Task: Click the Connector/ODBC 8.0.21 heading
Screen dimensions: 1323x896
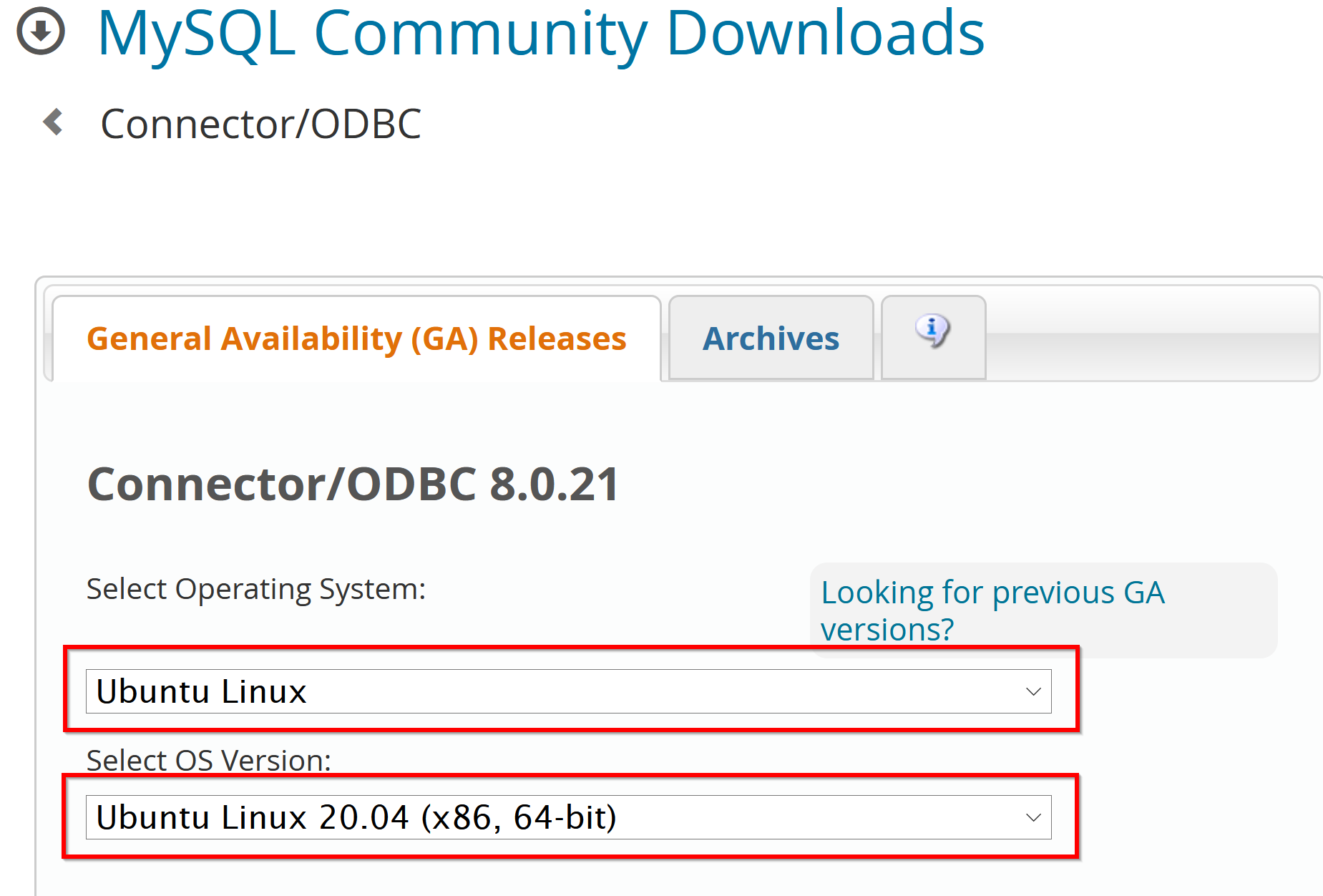Action: [x=353, y=484]
